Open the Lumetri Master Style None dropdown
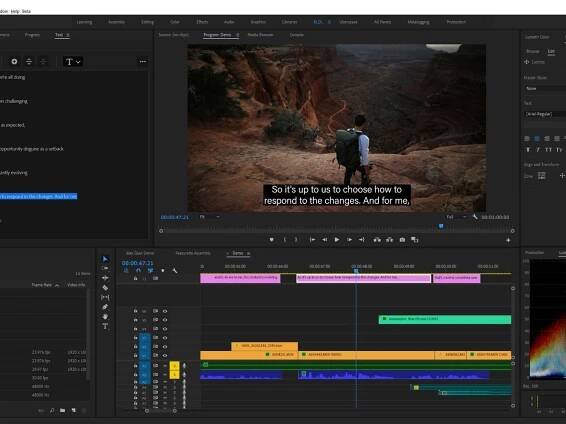The height and width of the screenshot is (424, 566). tap(545, 88)
